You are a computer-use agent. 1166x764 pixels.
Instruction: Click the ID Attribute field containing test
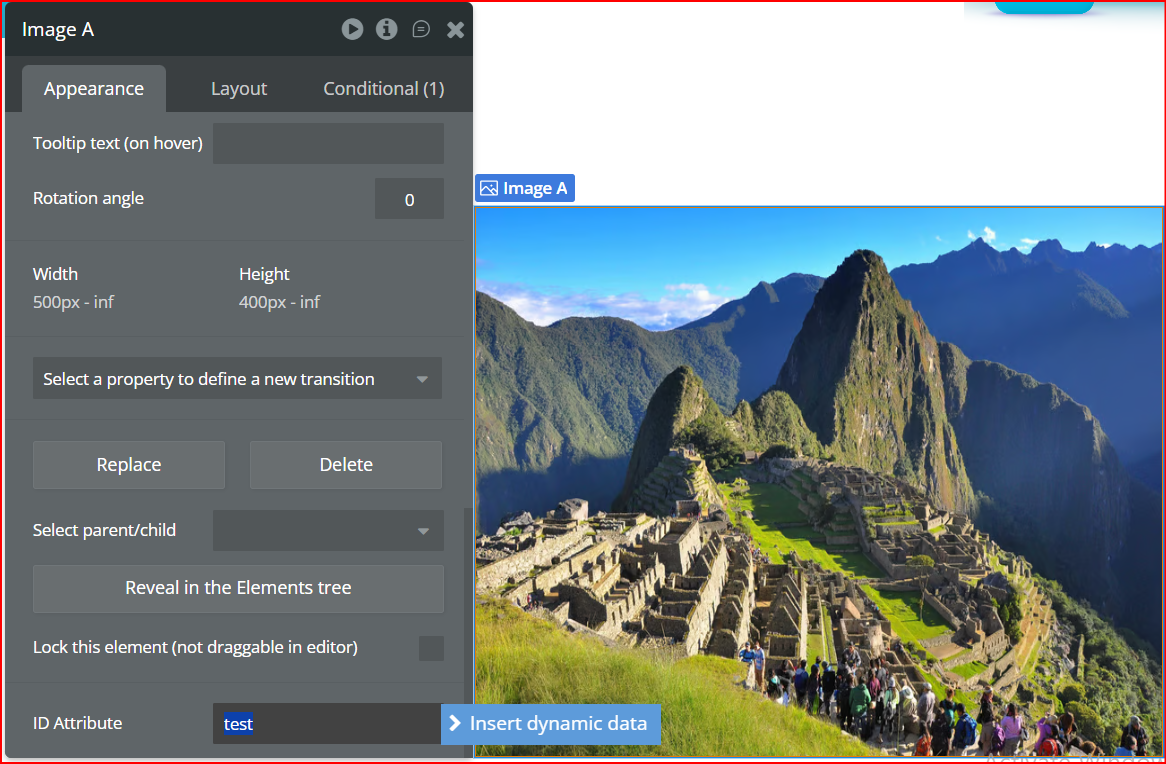[327, 724]
